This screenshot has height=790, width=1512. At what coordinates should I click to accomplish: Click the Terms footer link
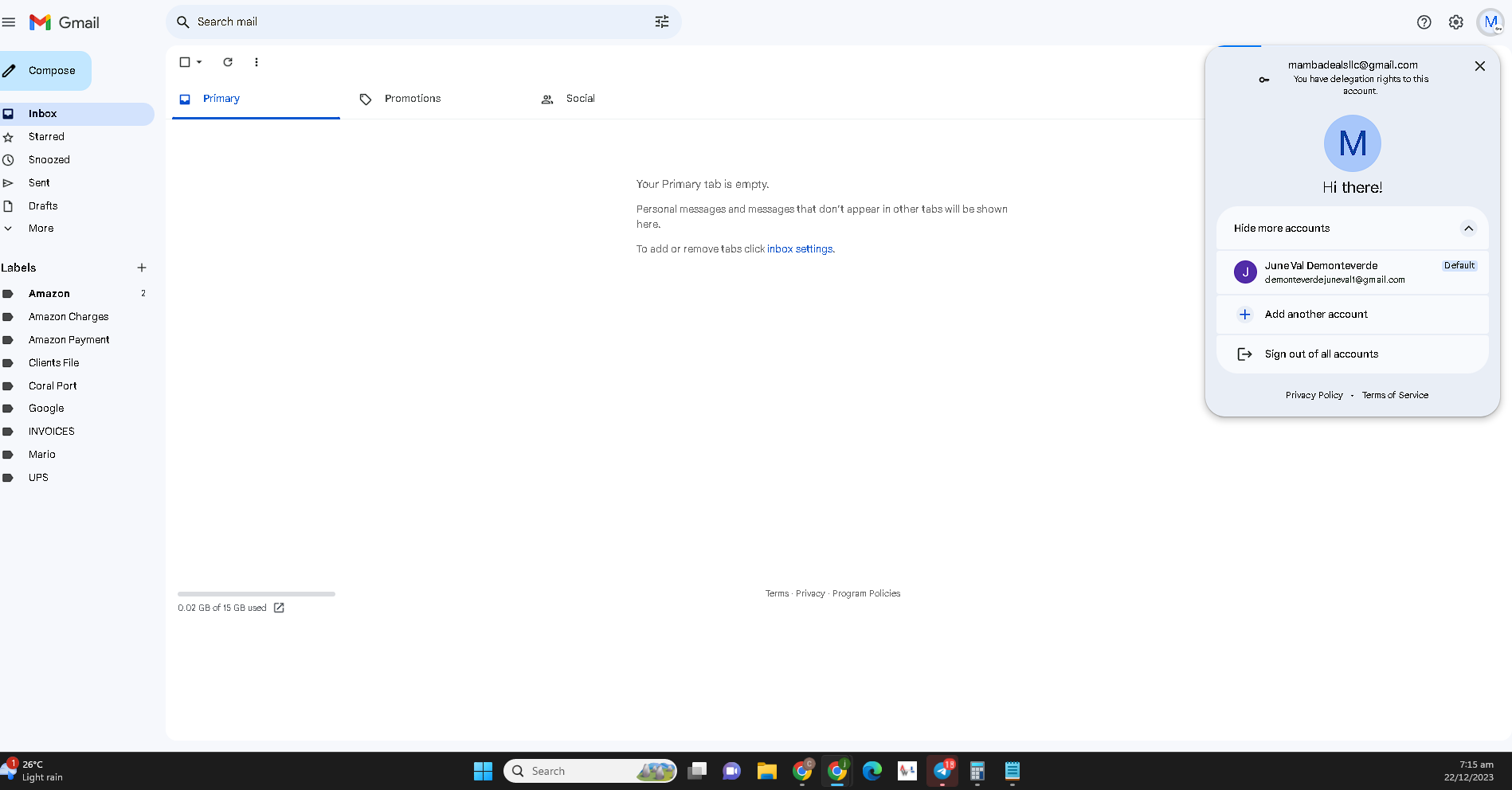click(777, 593)
